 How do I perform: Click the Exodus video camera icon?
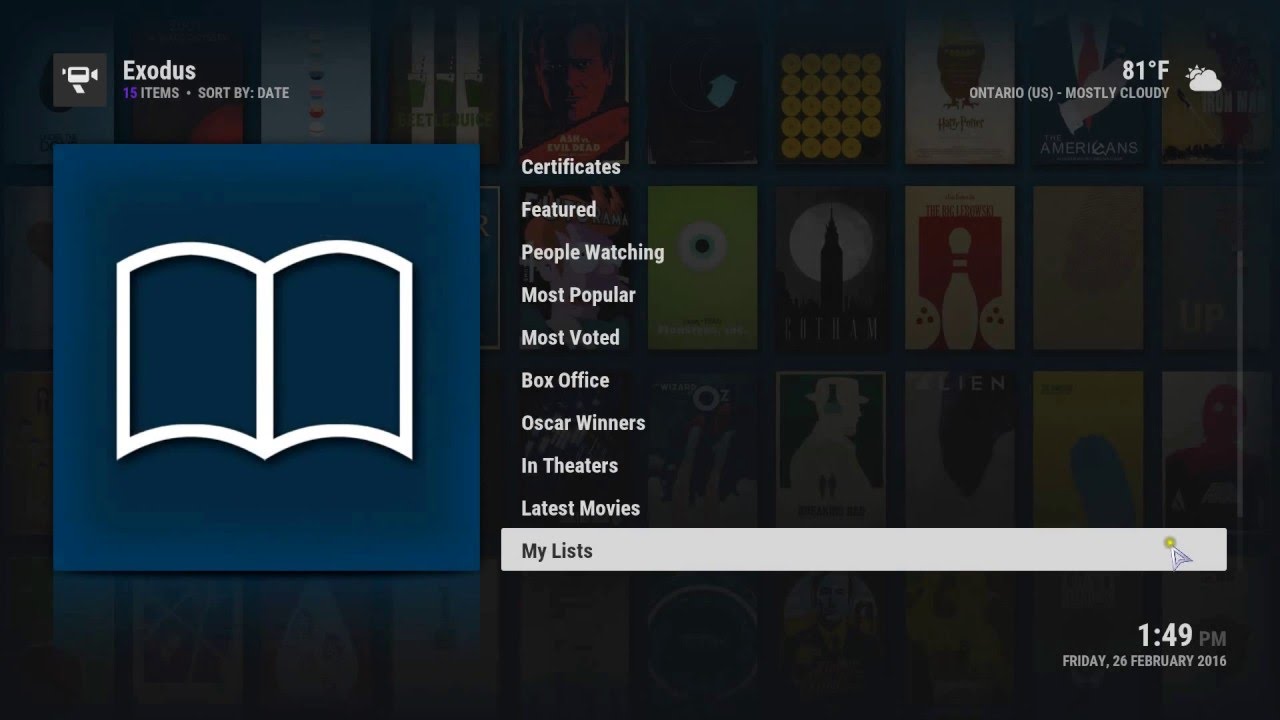80,80
